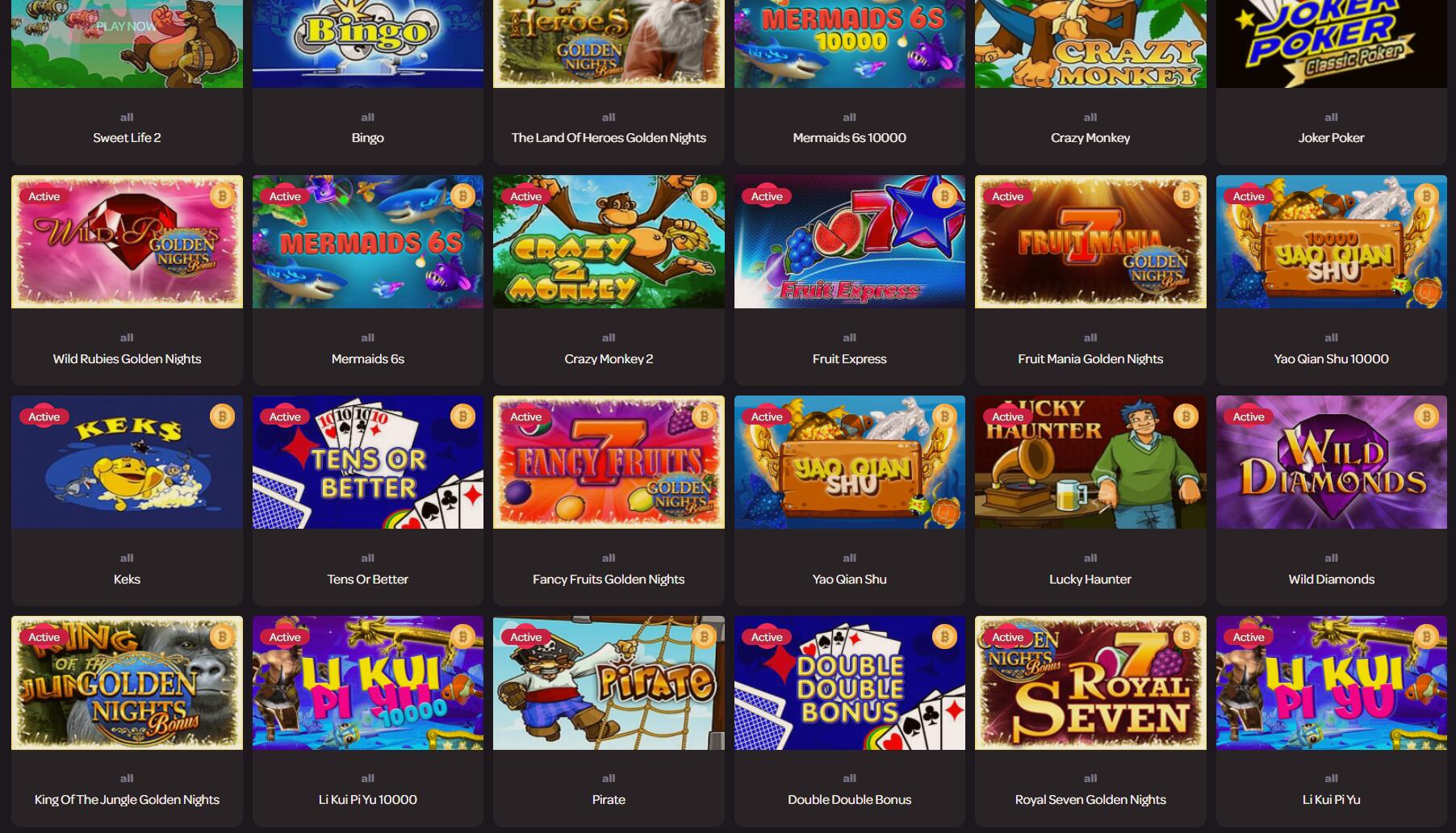This screenshot has height=833, width=1456.
Task: Click Bitcoin icon on Fruit Express tile
Action: pos(944,195)
